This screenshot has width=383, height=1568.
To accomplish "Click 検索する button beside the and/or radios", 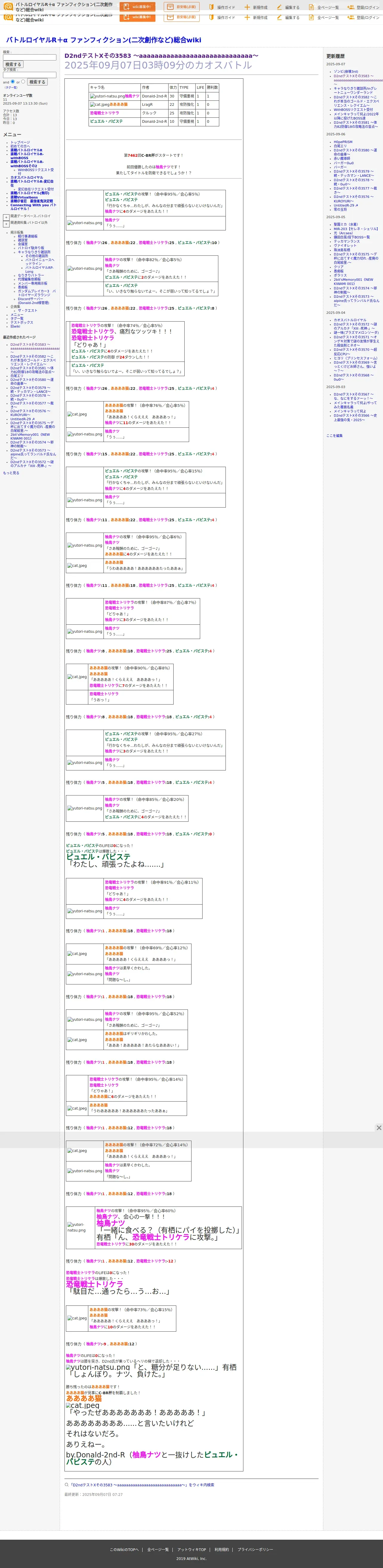I will tap(37, 82).
